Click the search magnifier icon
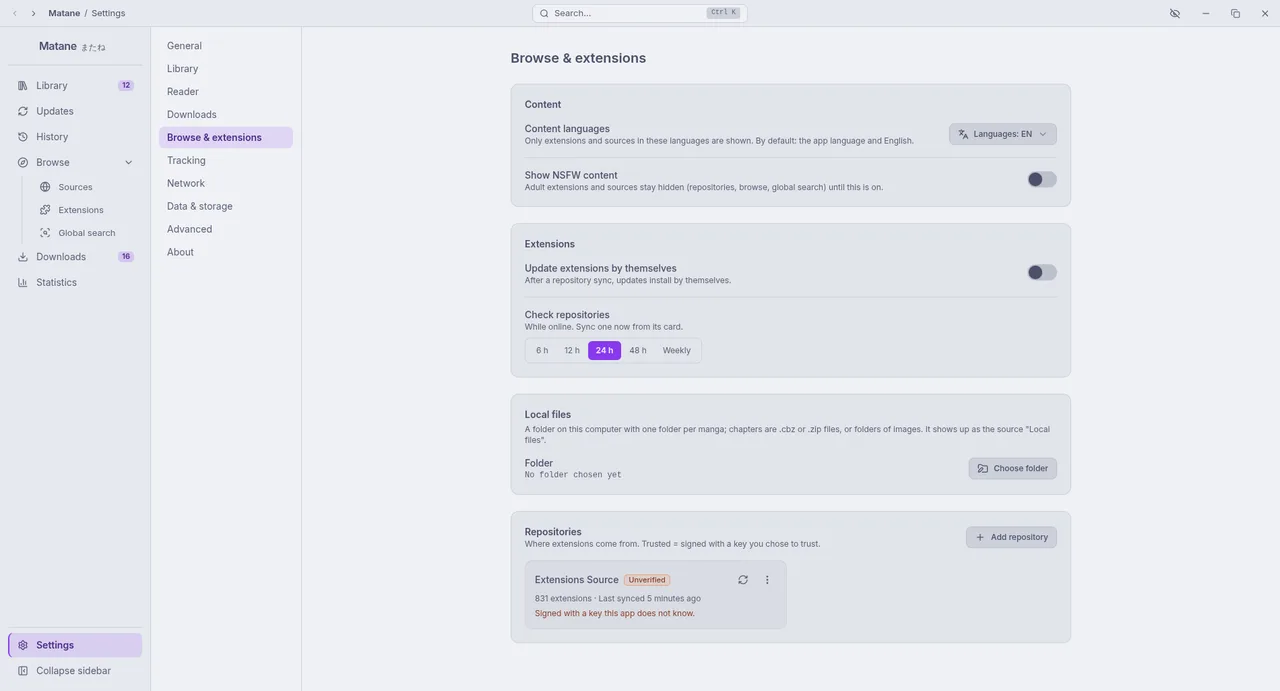The width and height of the screenshot is (1280, 691). click(544, 13)
